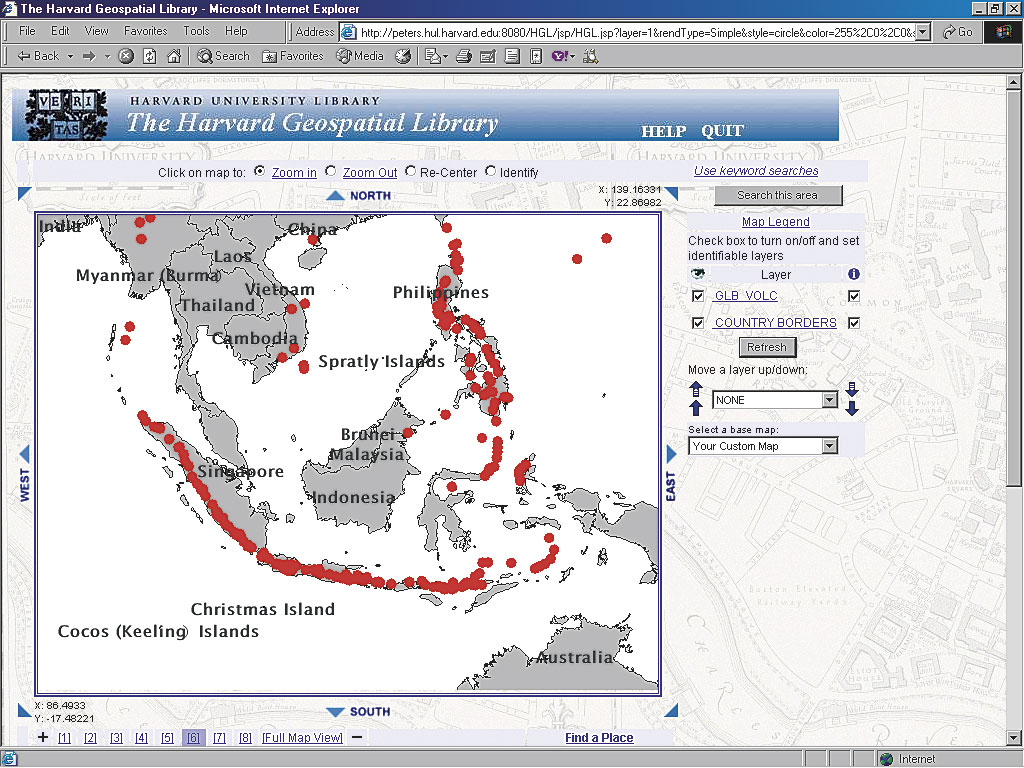Move layer to bottom with striped down arrow
This screenshot has width=1024, height=768.
(852, 389)
